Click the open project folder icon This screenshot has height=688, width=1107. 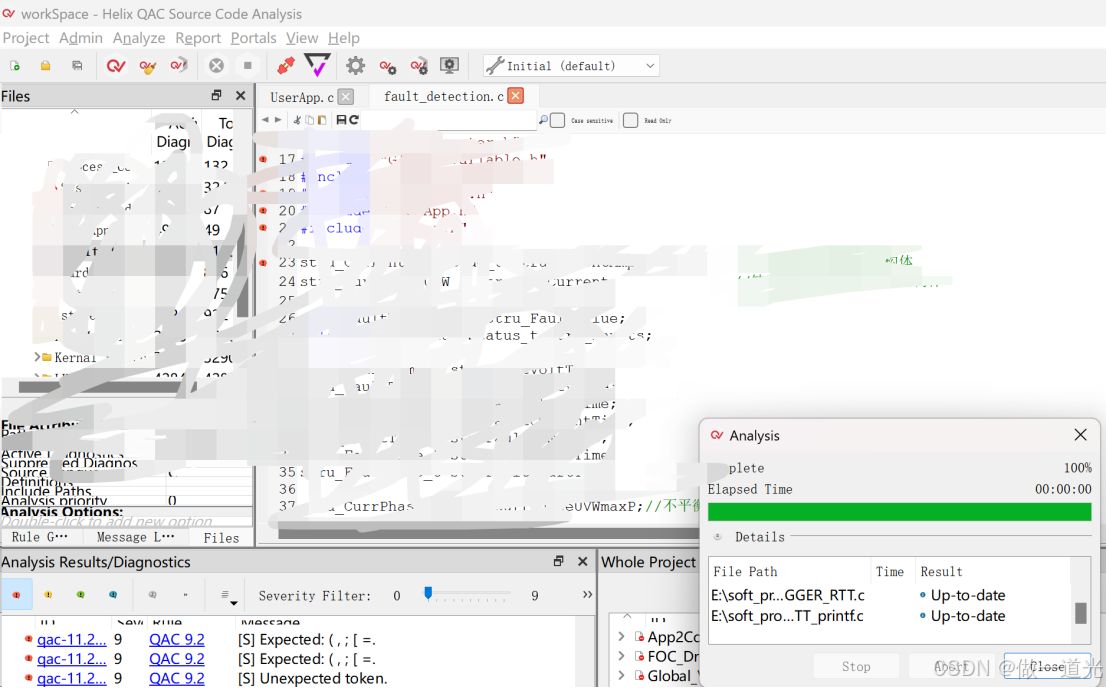(x=45, y=66)
